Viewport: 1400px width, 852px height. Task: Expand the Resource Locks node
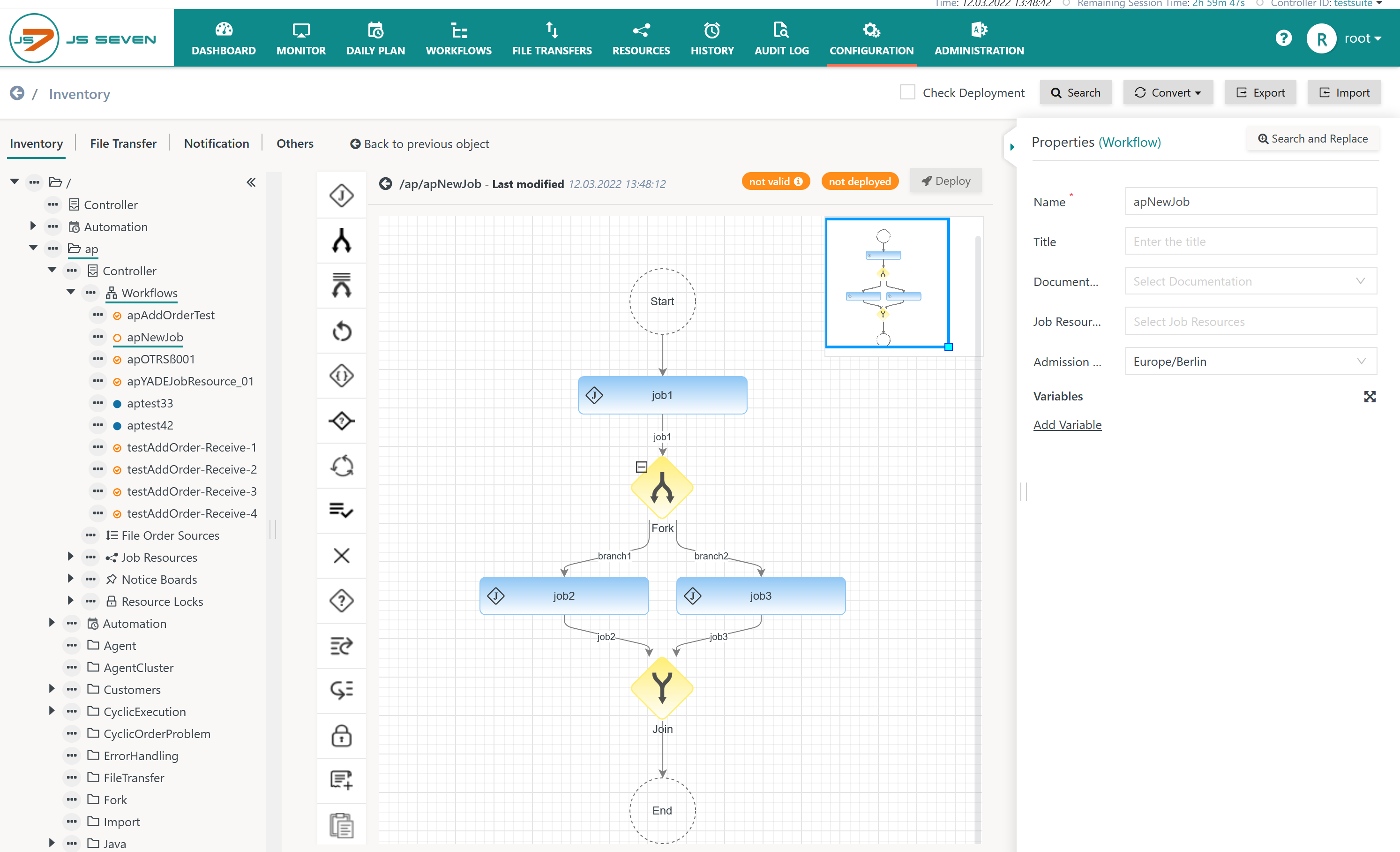click(x=70, y=601)
